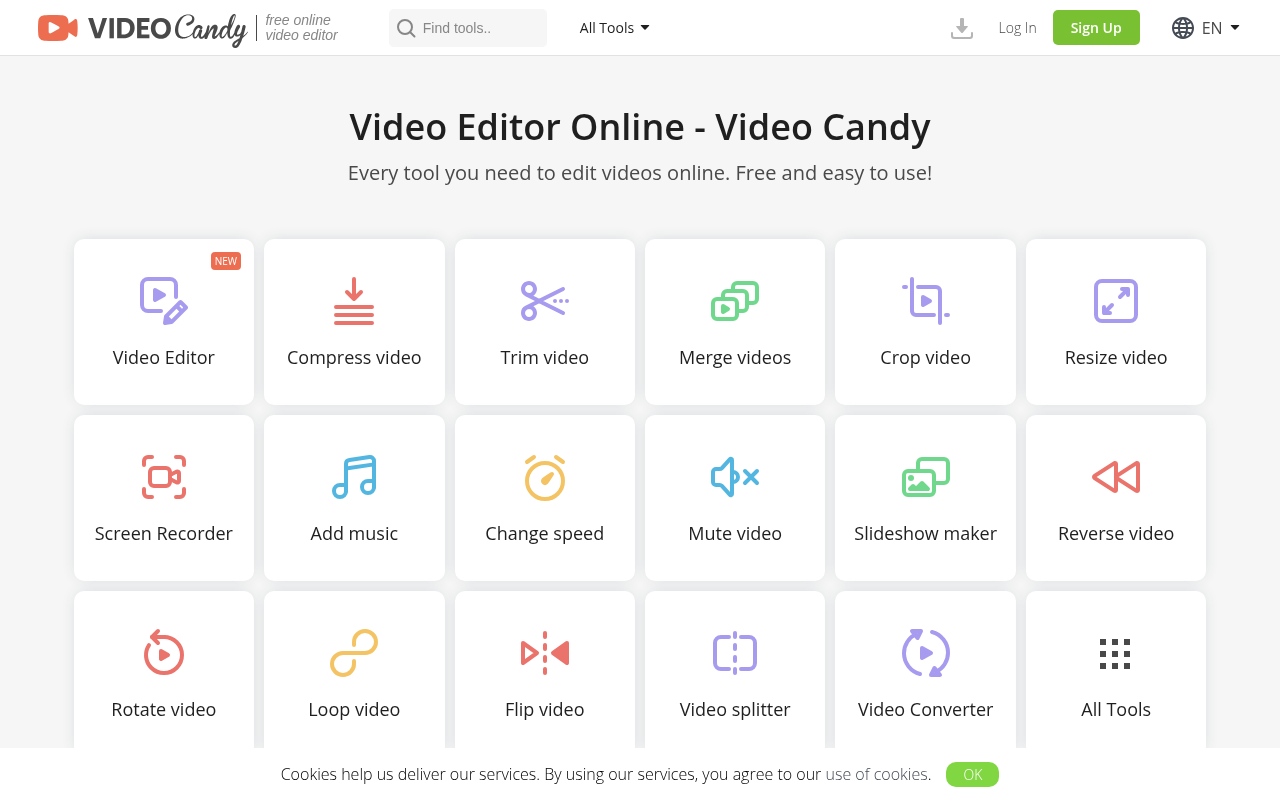Click the Add music note icon
The image size is (1280, 800).
354,476
